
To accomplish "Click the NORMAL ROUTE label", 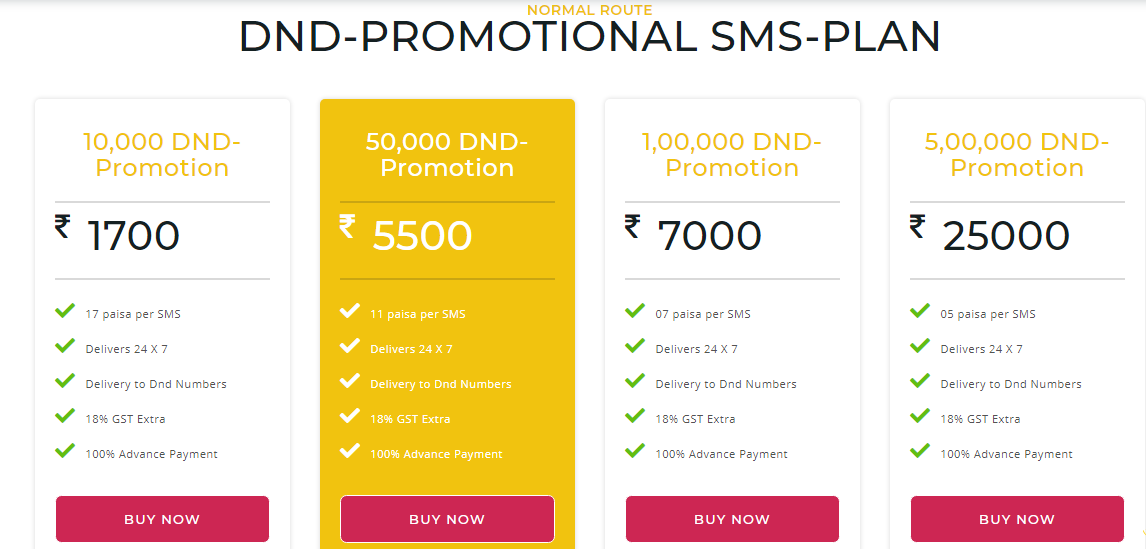I will click(590, 10).
